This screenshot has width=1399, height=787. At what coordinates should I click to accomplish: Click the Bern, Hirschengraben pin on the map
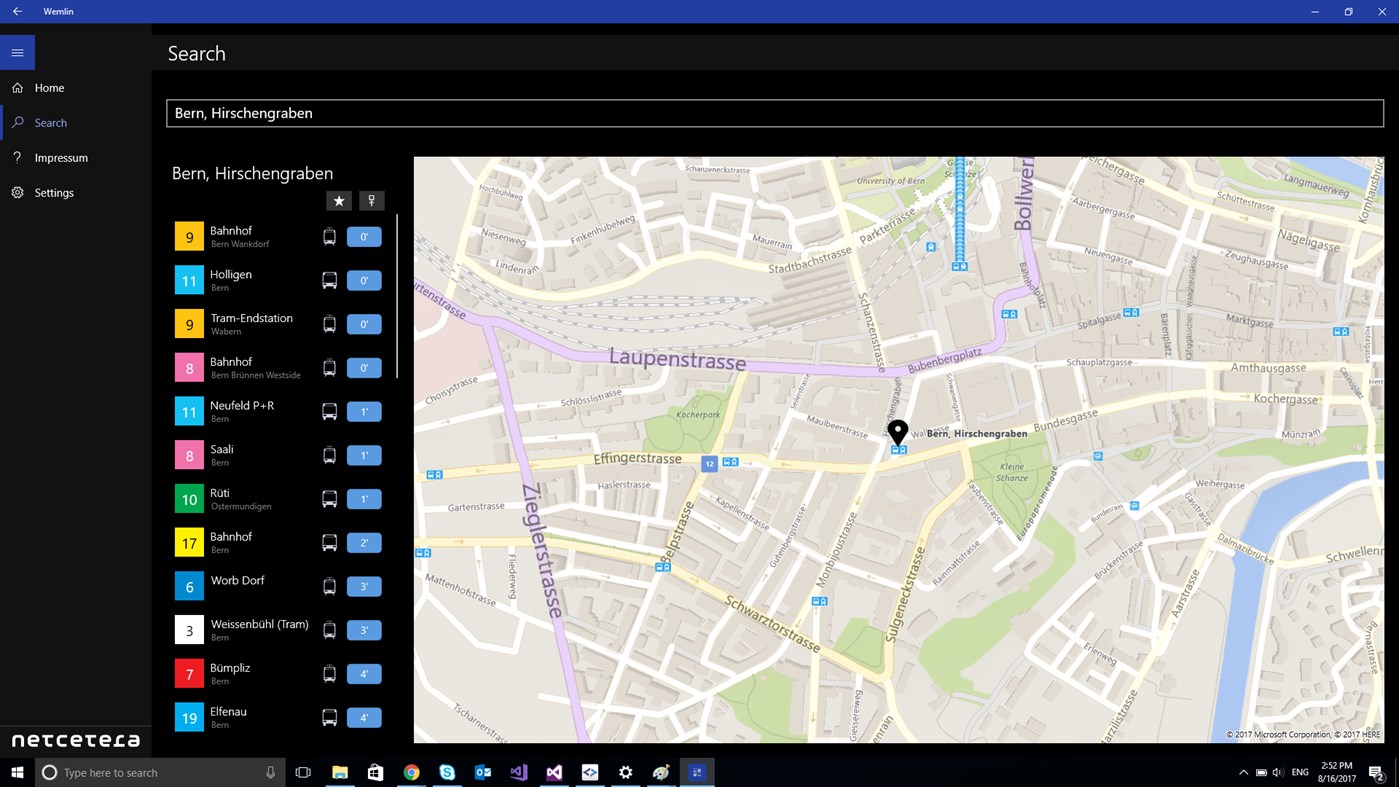[x=897, y=432]
